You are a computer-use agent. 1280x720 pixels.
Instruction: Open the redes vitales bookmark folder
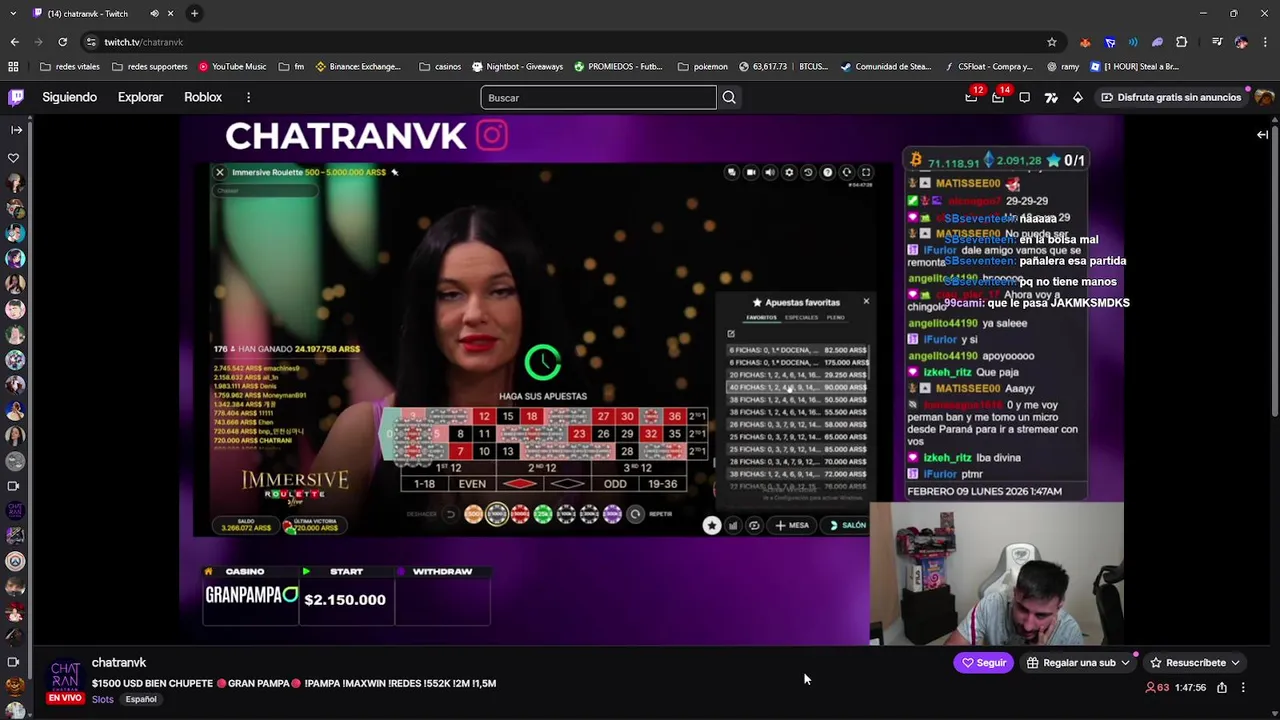click(x=70, y=67)
